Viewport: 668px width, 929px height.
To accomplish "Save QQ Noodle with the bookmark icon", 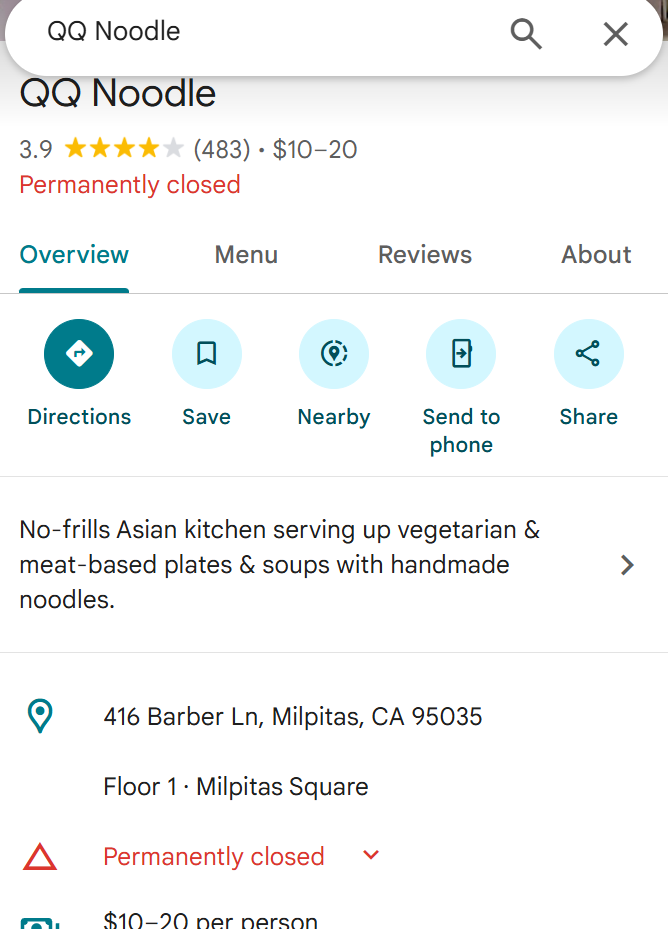I will [206, 354].
